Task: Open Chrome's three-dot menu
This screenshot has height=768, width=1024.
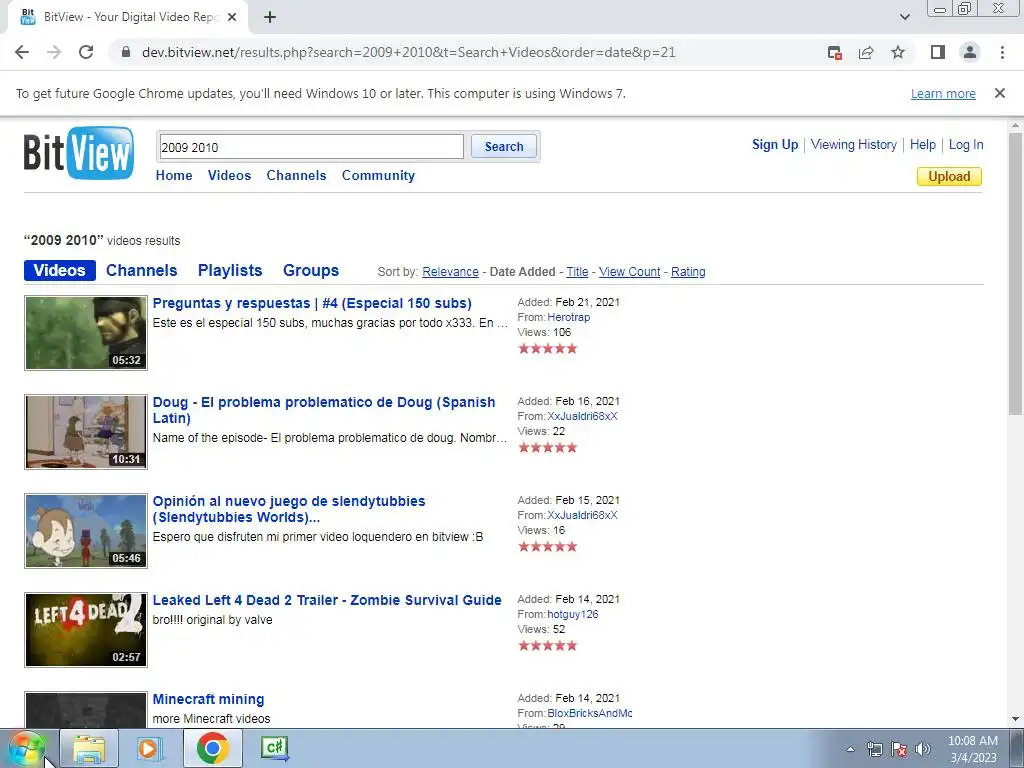Action: tap(1002, 52)
